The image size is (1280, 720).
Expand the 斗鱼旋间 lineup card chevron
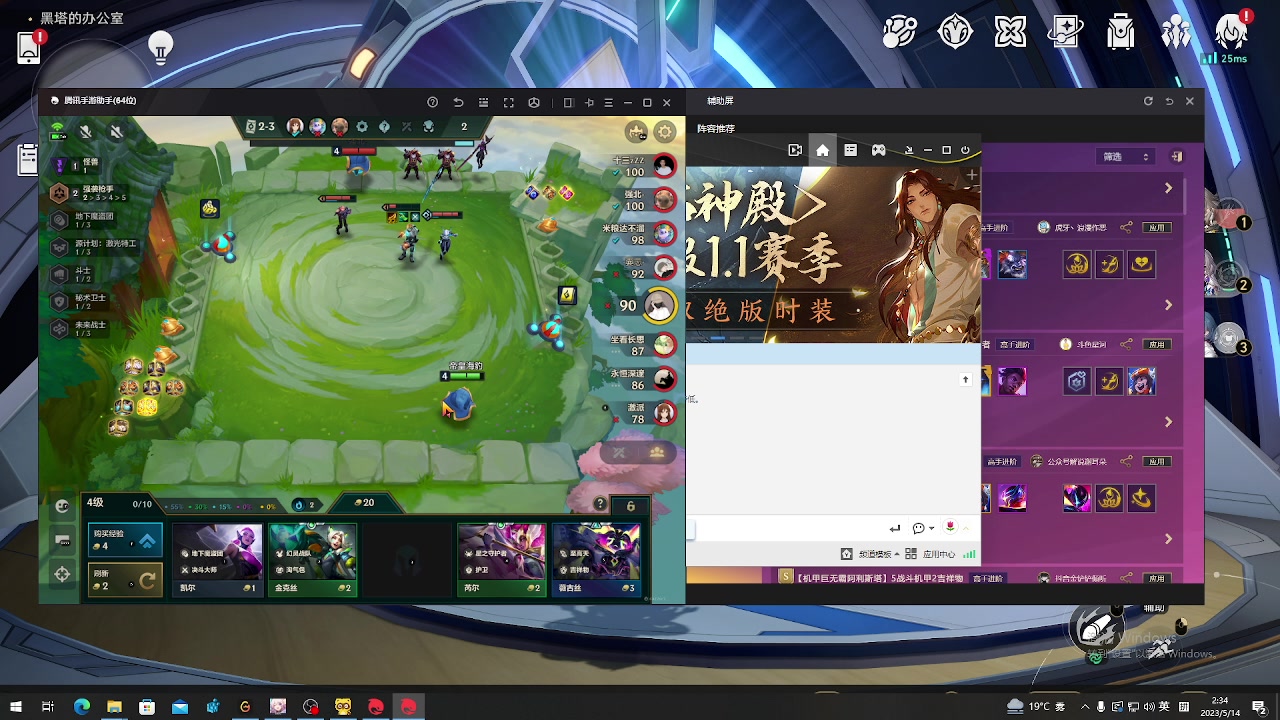[x=1168, y=422]
